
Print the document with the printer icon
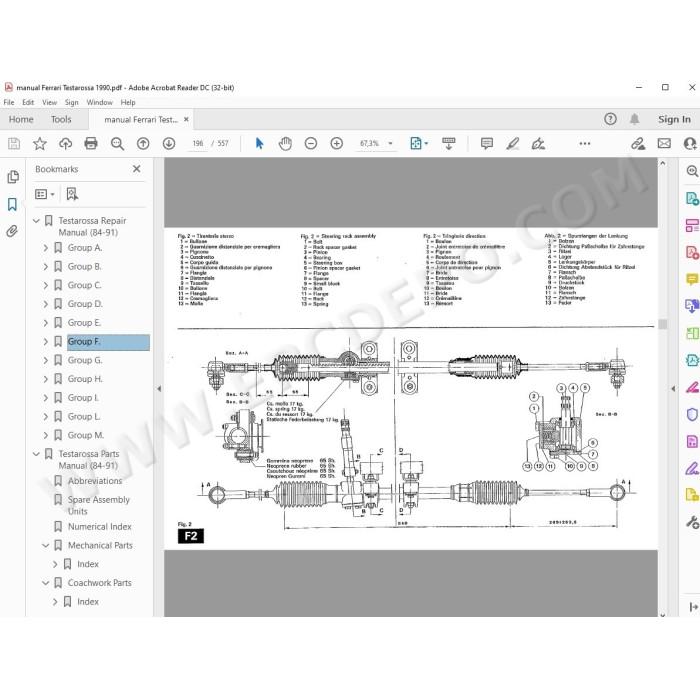[x=91, y=143]
